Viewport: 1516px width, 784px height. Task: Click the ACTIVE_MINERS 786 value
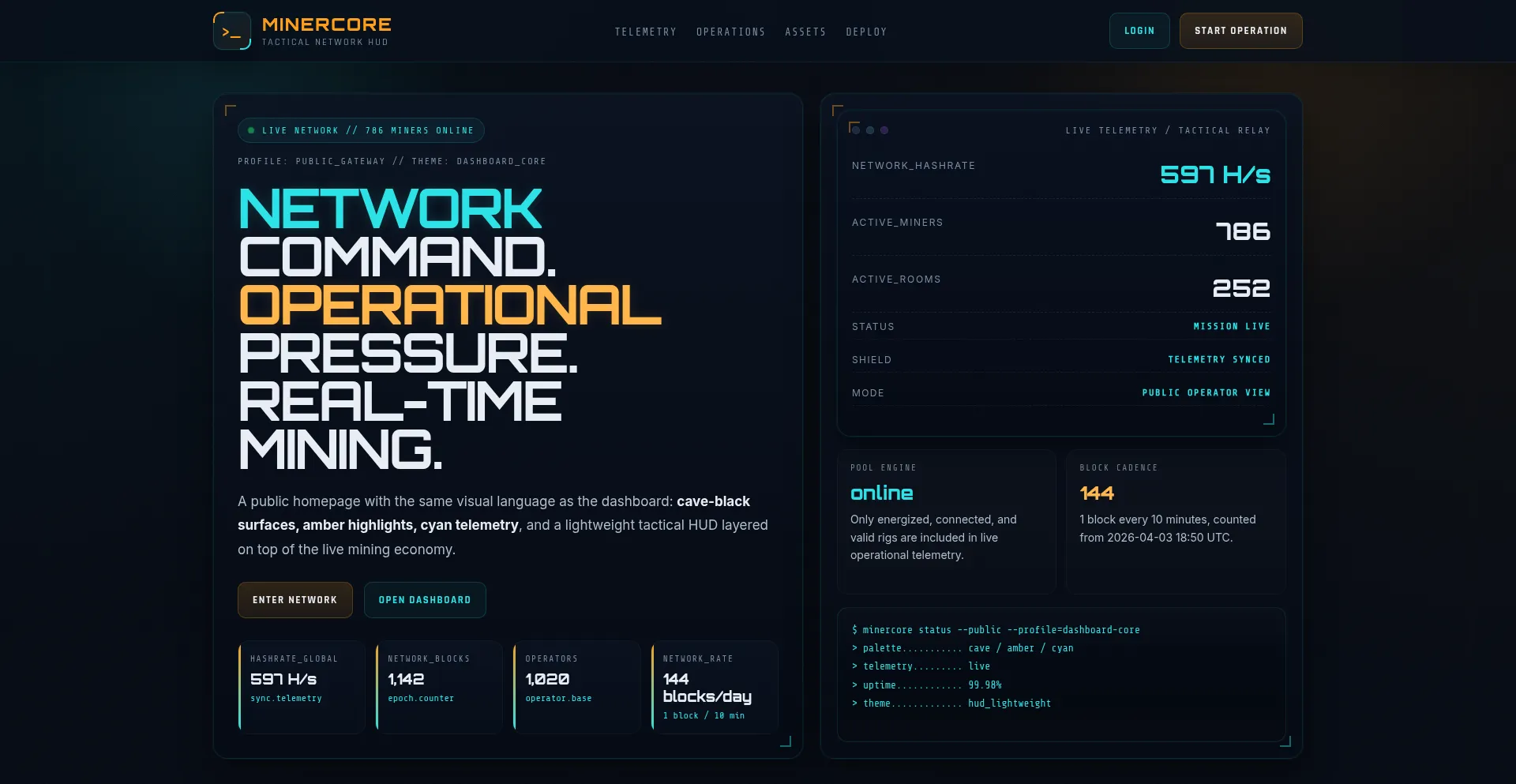[x=1243, y=231]
